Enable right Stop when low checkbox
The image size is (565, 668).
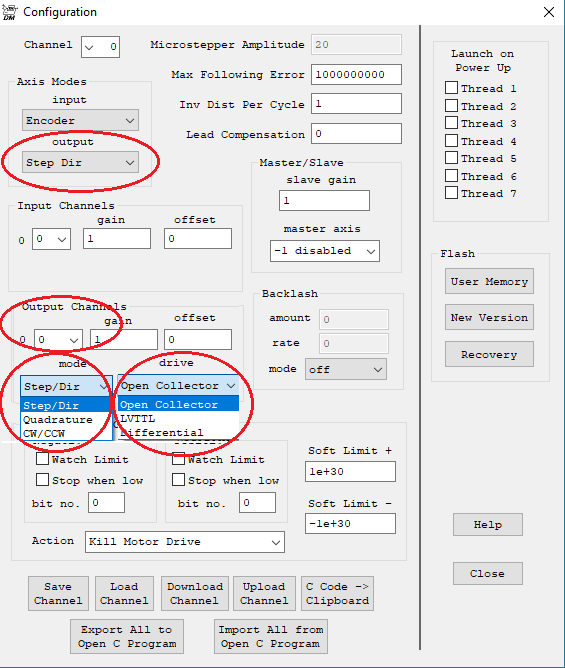(178, 480)
